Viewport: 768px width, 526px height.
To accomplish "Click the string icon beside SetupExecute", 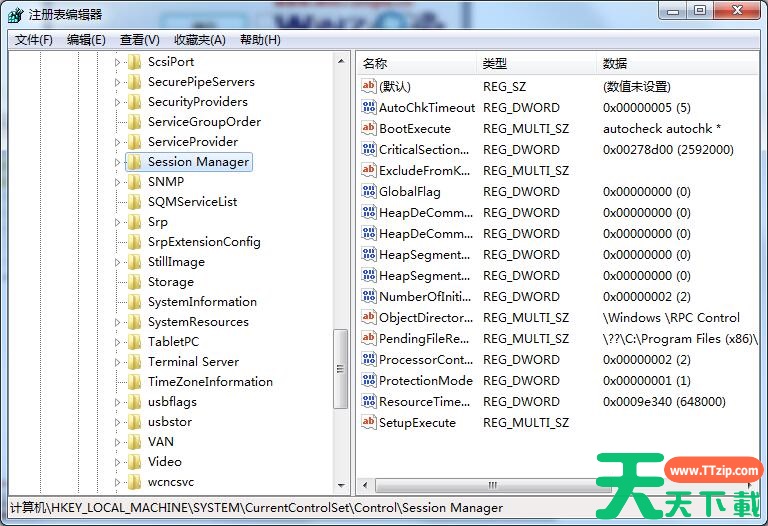I will 368,422.
